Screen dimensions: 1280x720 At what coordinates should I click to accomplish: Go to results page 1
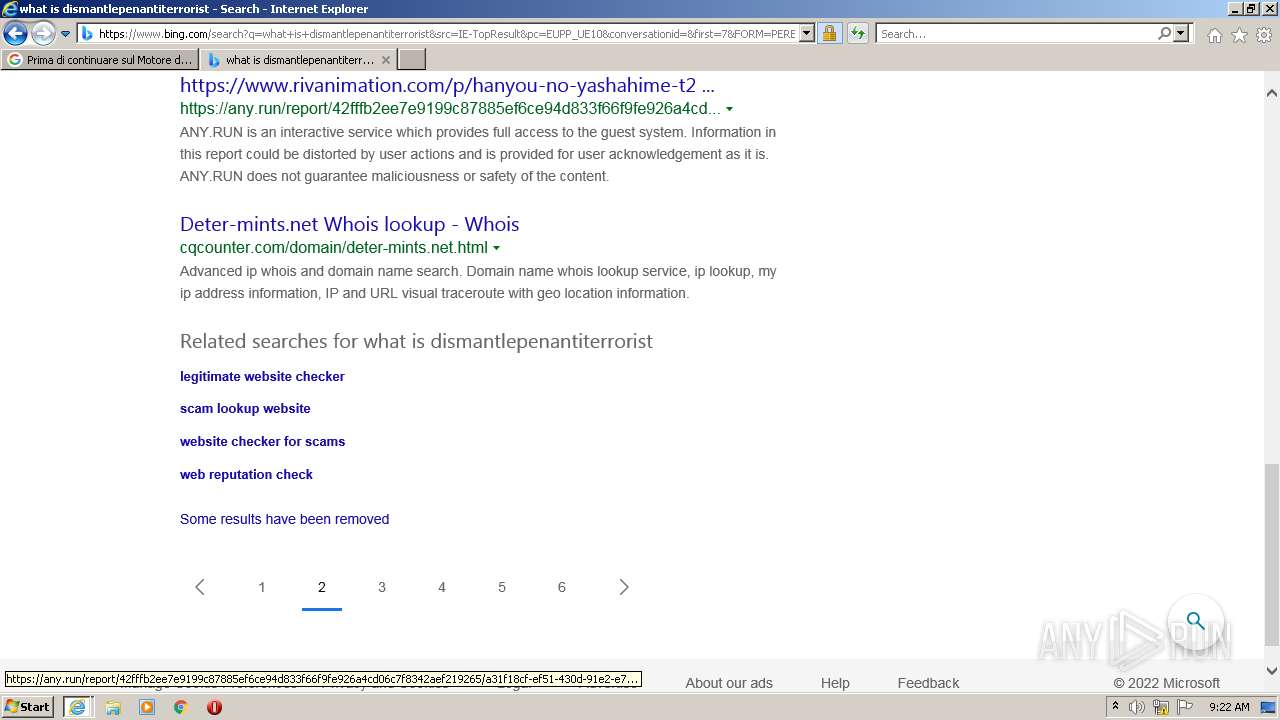pyautogui.click(x=262, y=587)
